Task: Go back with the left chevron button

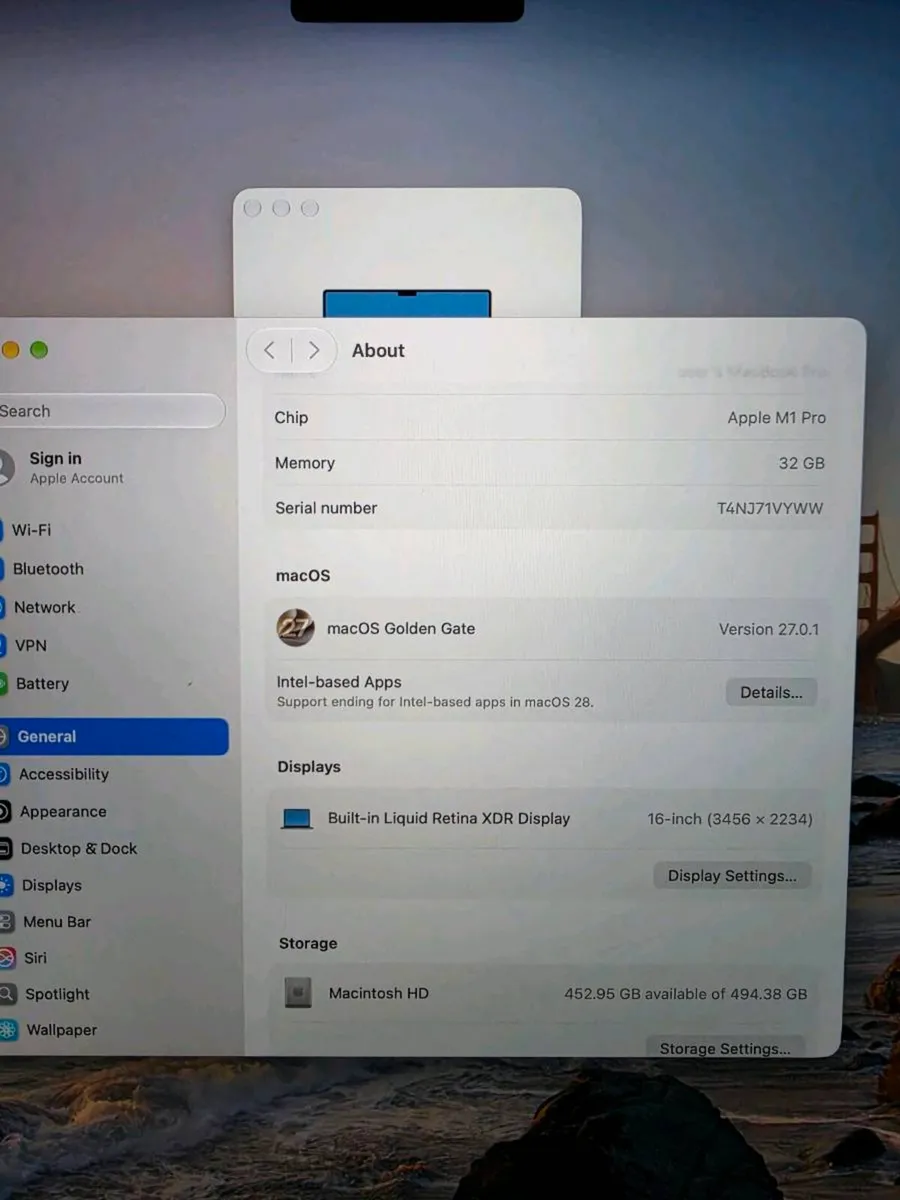Action: pyautogui.click(x=269, y=350)
